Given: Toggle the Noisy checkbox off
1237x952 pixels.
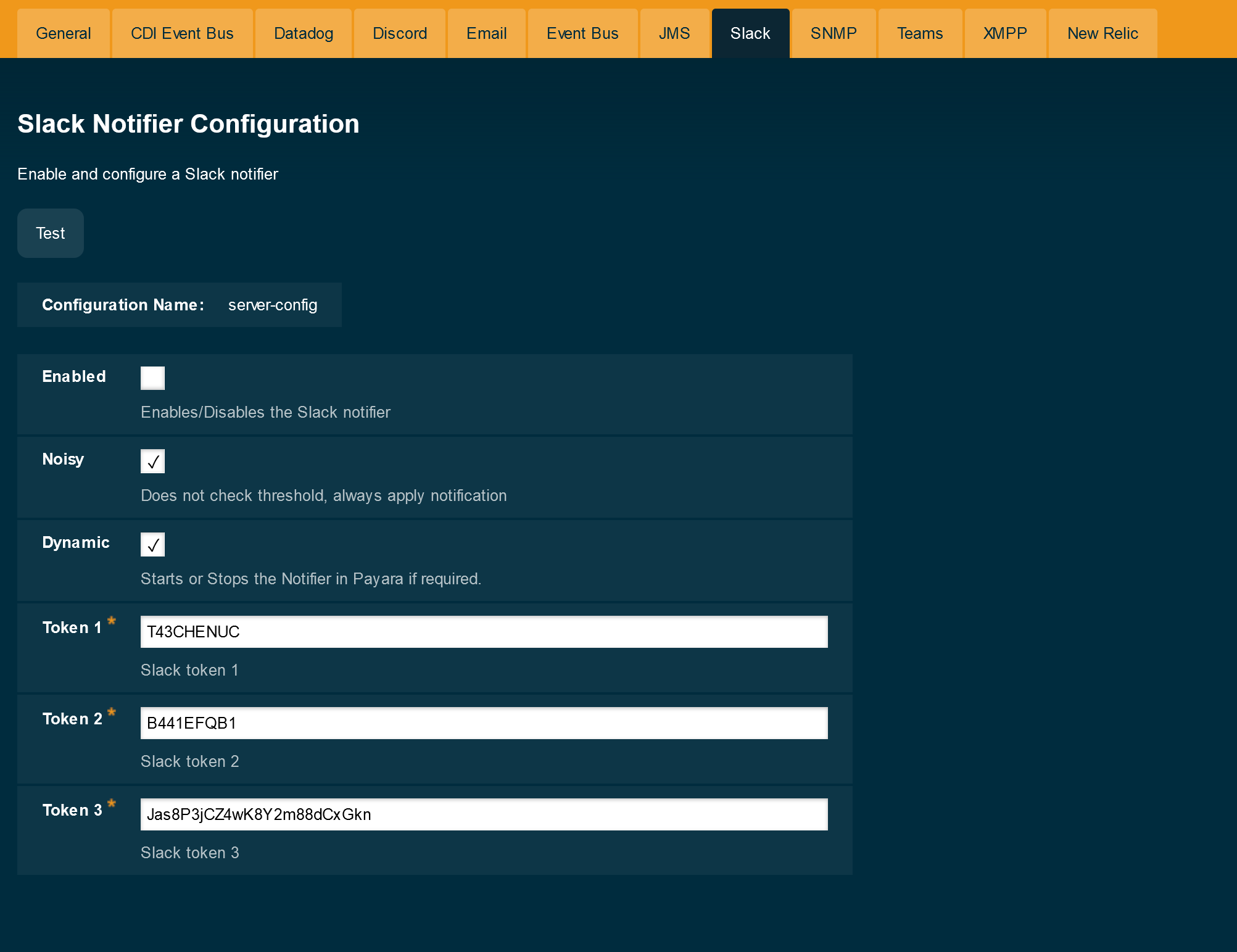Looking at the screenshot, I should tap(153, 460).
